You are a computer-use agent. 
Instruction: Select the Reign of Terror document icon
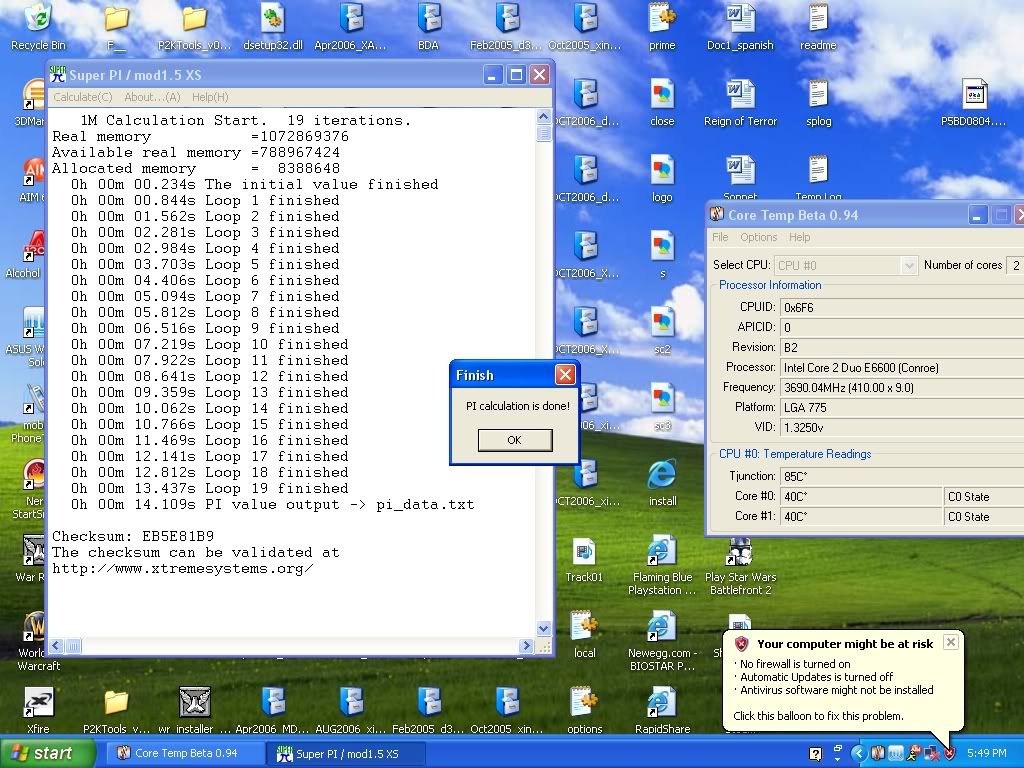pos(741,103)
